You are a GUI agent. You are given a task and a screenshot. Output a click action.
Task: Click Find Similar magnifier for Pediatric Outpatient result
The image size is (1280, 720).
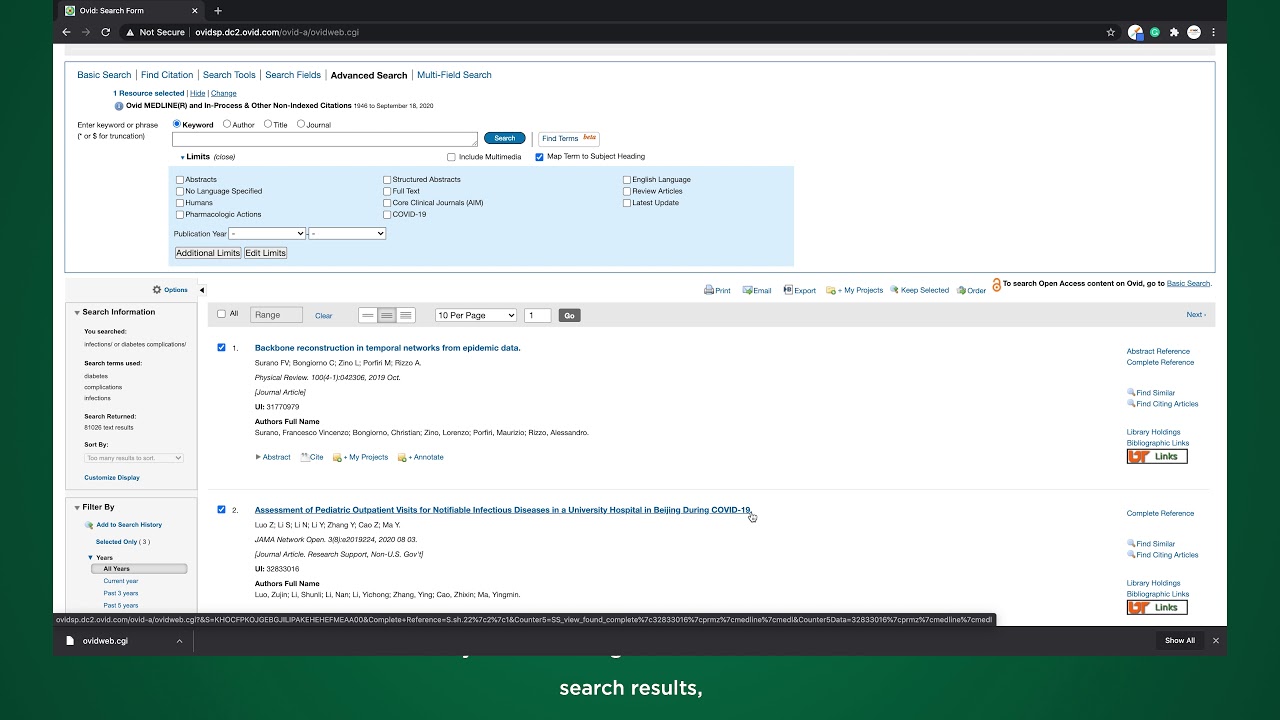(x=1131, y=544)
